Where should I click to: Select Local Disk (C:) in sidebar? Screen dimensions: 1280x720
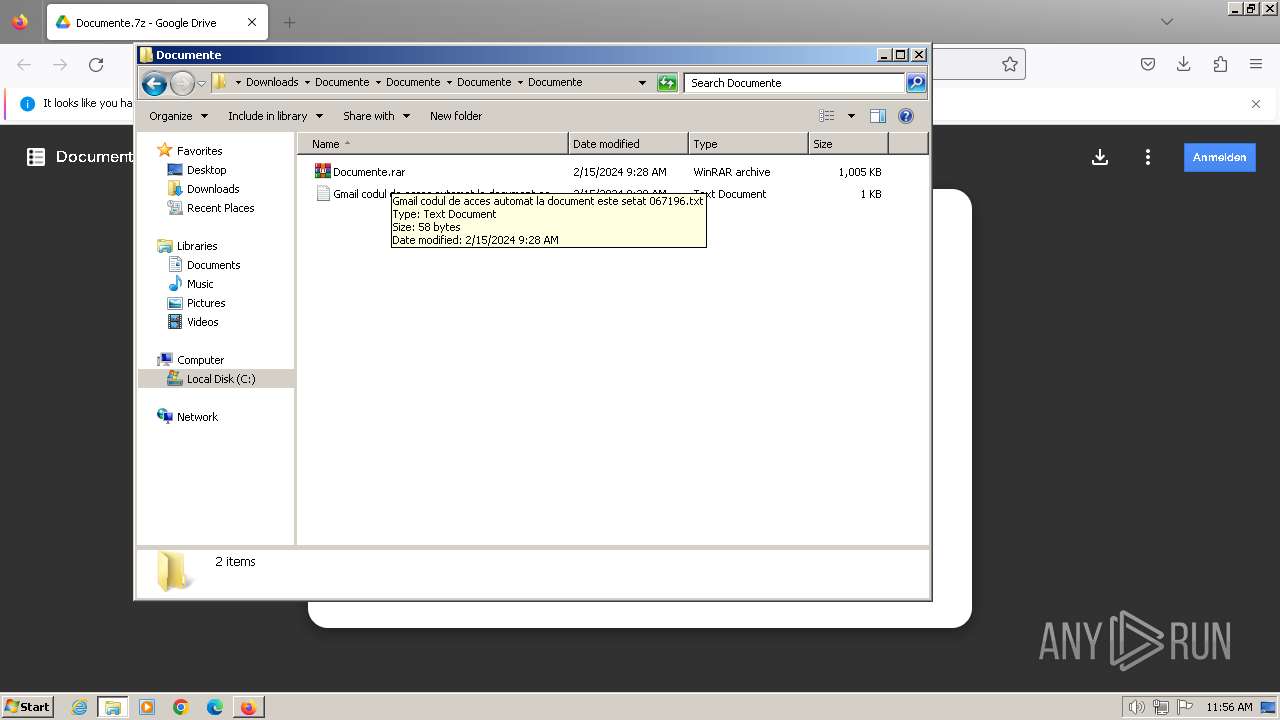tap(220, 379)
